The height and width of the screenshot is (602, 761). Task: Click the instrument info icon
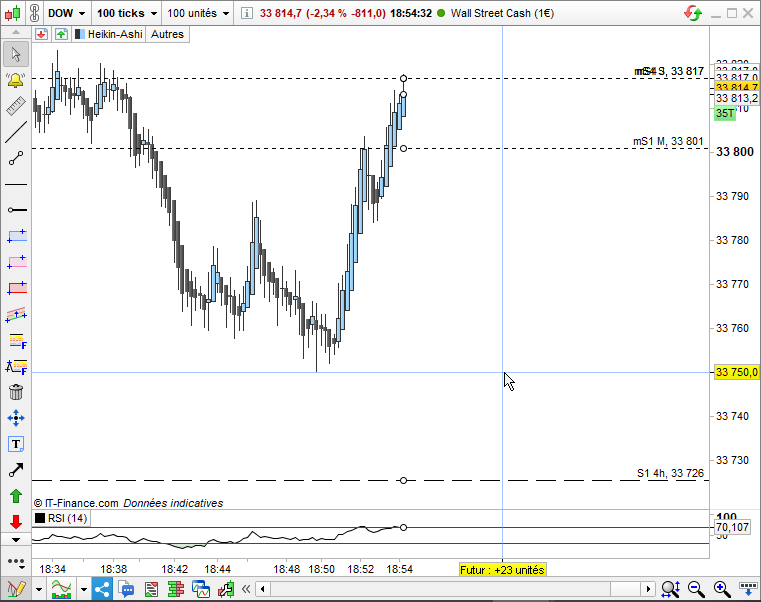[247, 13]
